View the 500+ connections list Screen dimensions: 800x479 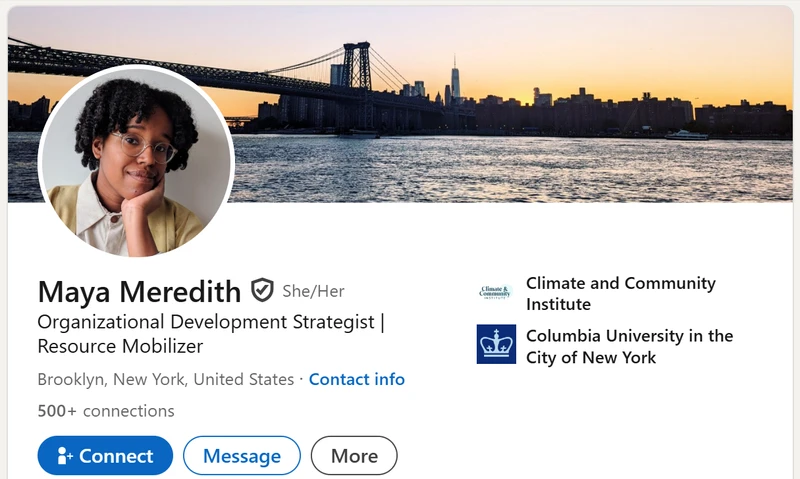[106, 411]
